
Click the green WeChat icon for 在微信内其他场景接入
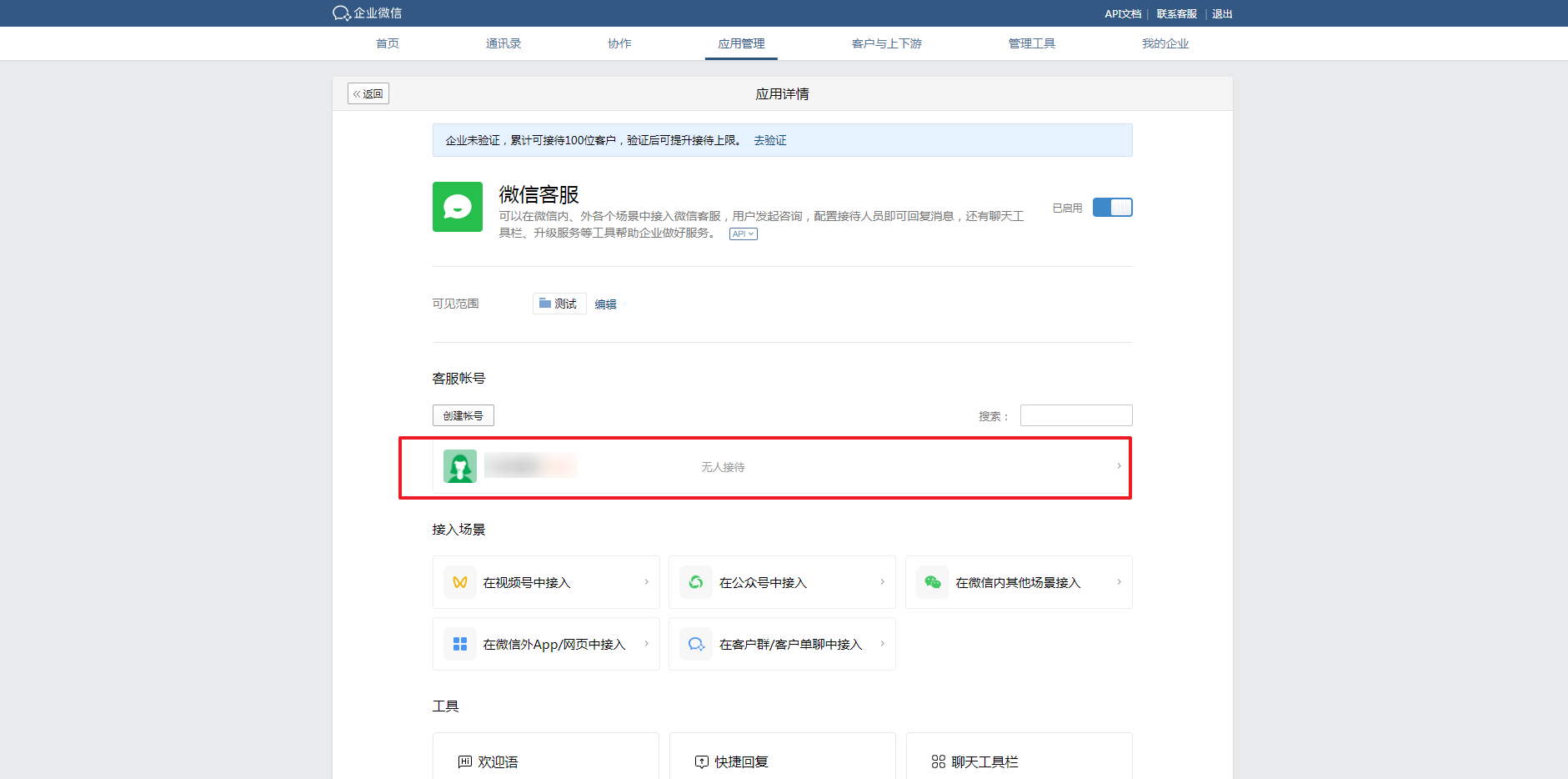point(933,582)
